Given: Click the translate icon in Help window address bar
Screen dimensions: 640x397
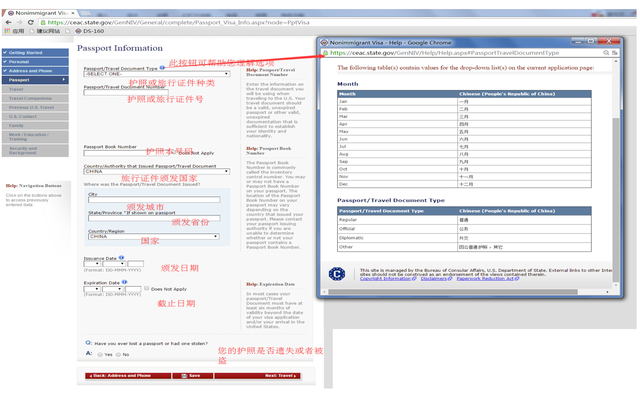Looking at the screenshot, I should pos(614,53).
